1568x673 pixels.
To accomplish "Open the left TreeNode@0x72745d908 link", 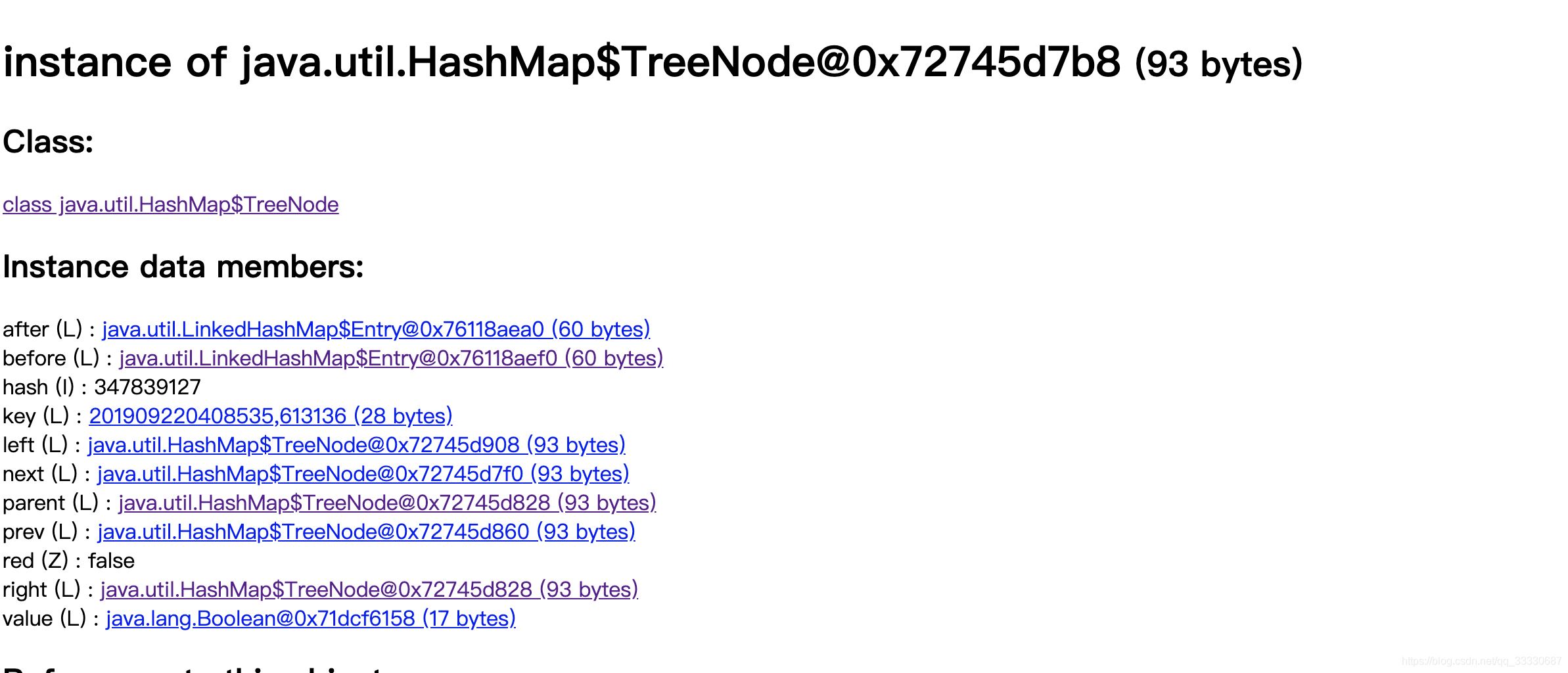I will coord(356,445).
